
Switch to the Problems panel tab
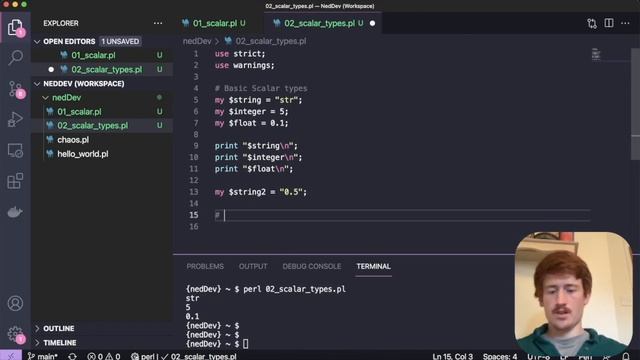coord(205,266)
